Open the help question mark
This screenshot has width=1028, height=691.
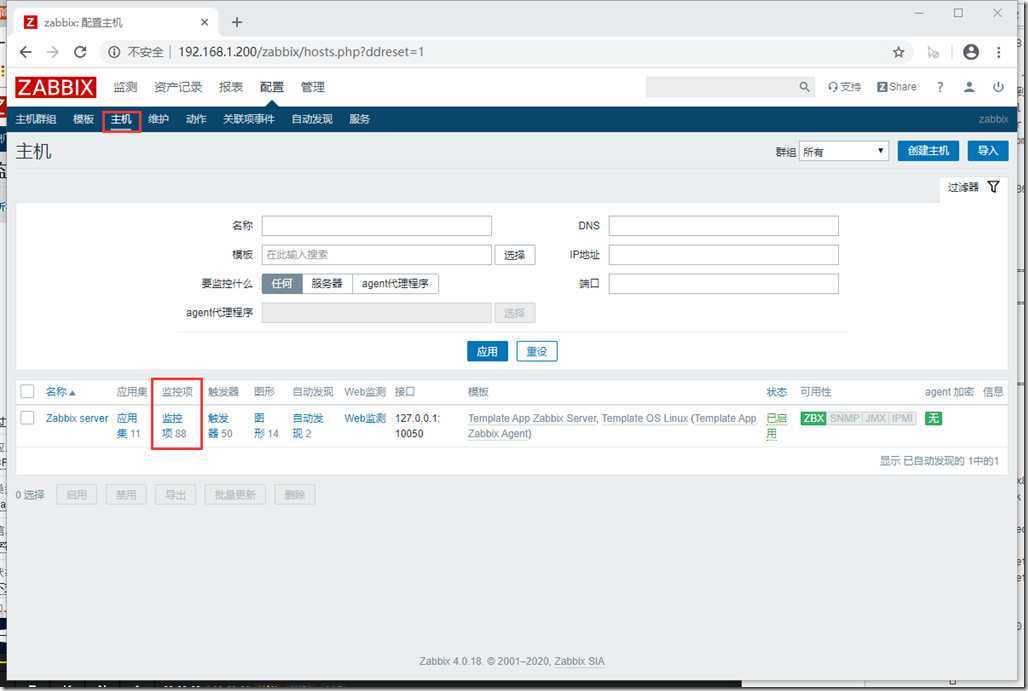click(x=940, y=87)
